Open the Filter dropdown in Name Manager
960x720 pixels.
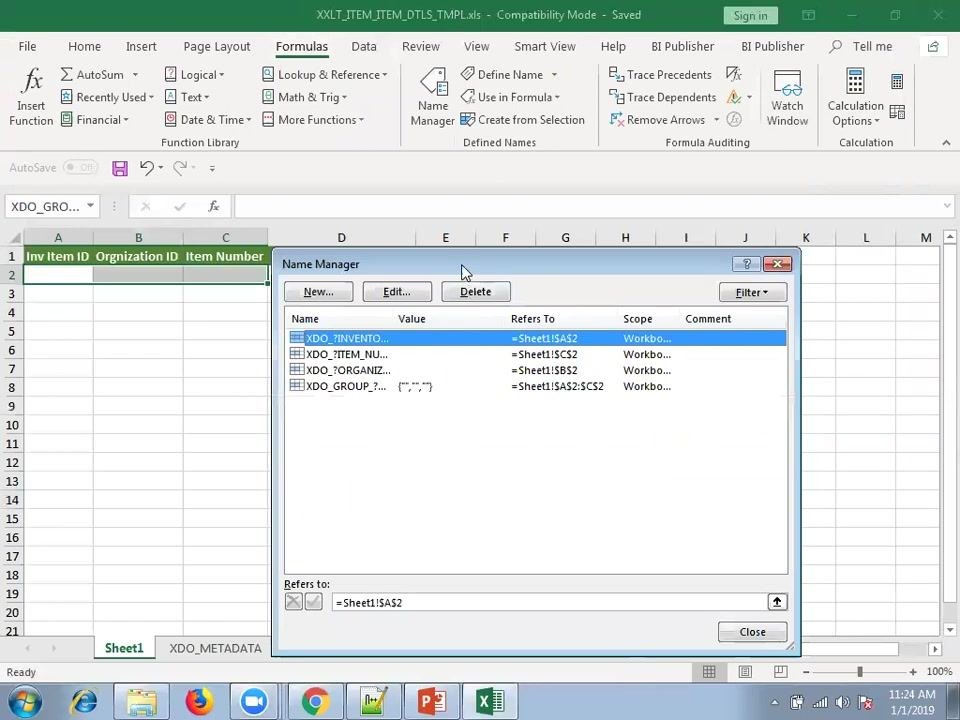(x=752, y=292)
